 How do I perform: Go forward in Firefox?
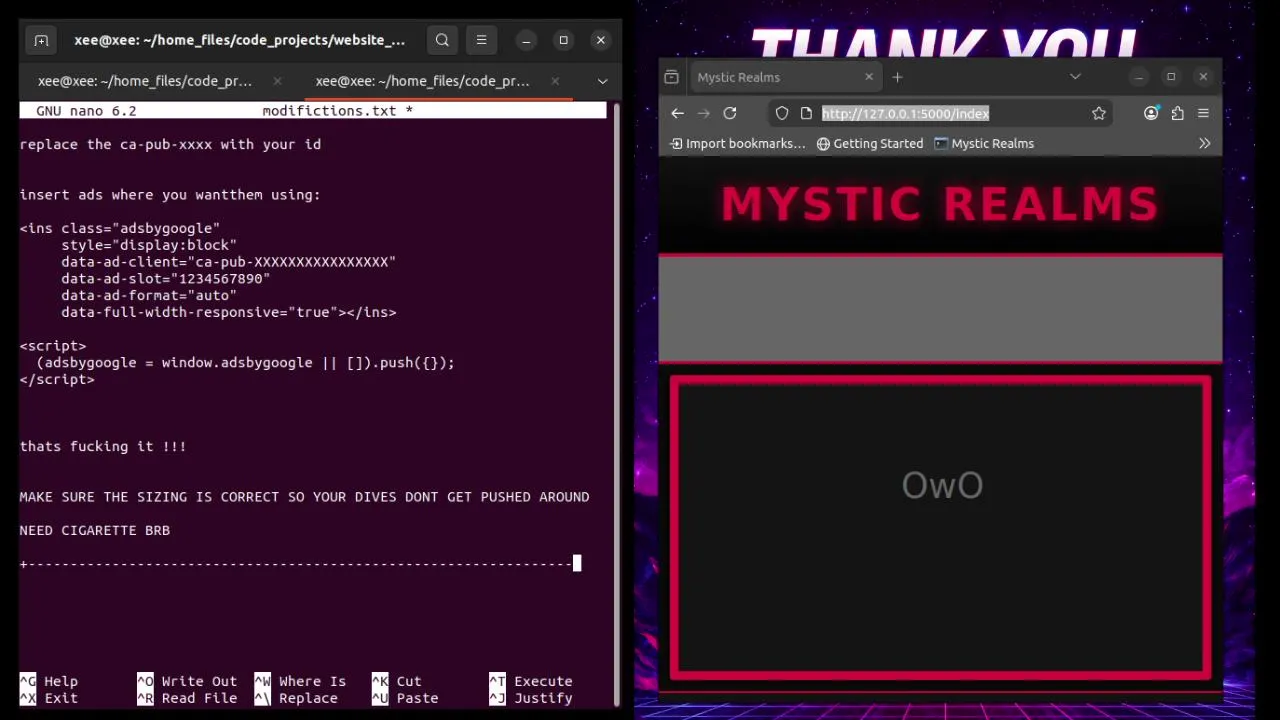(703, 113)
